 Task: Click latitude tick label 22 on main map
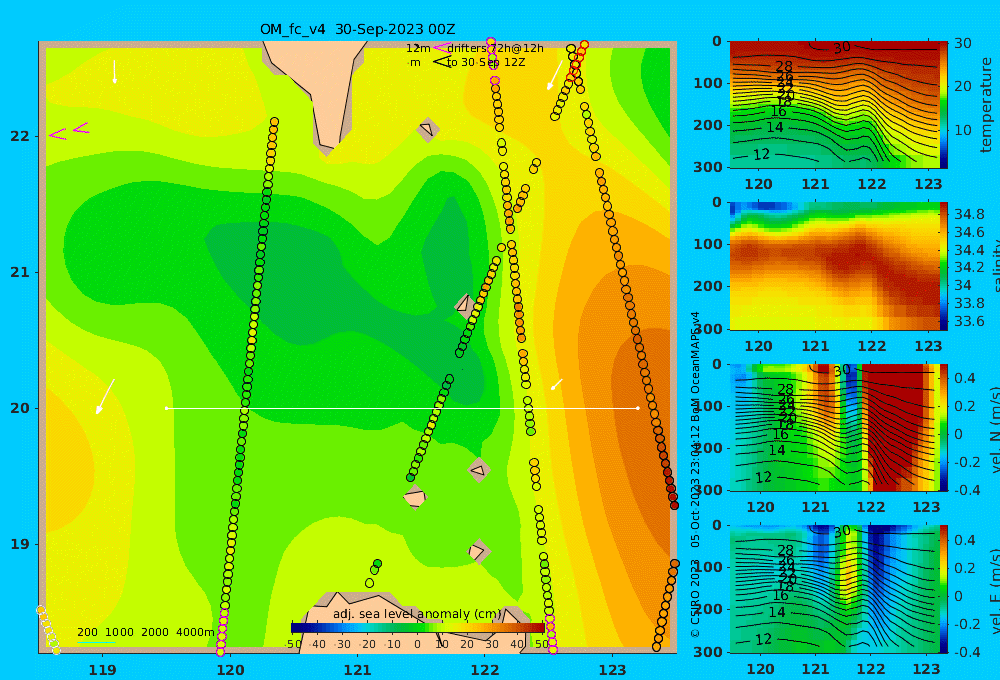tap(20, 136)
